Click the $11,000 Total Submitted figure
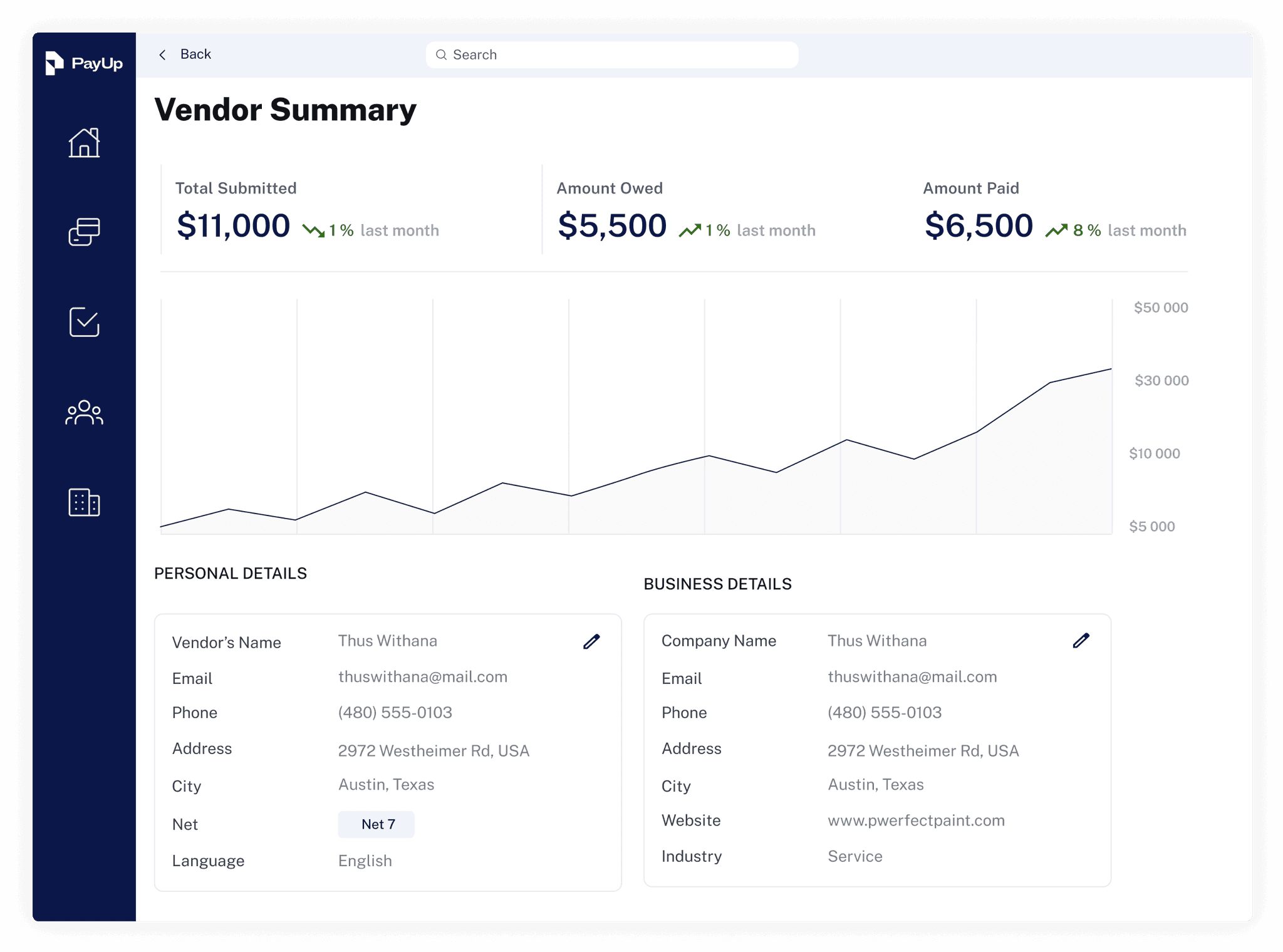 pos(233,225)
